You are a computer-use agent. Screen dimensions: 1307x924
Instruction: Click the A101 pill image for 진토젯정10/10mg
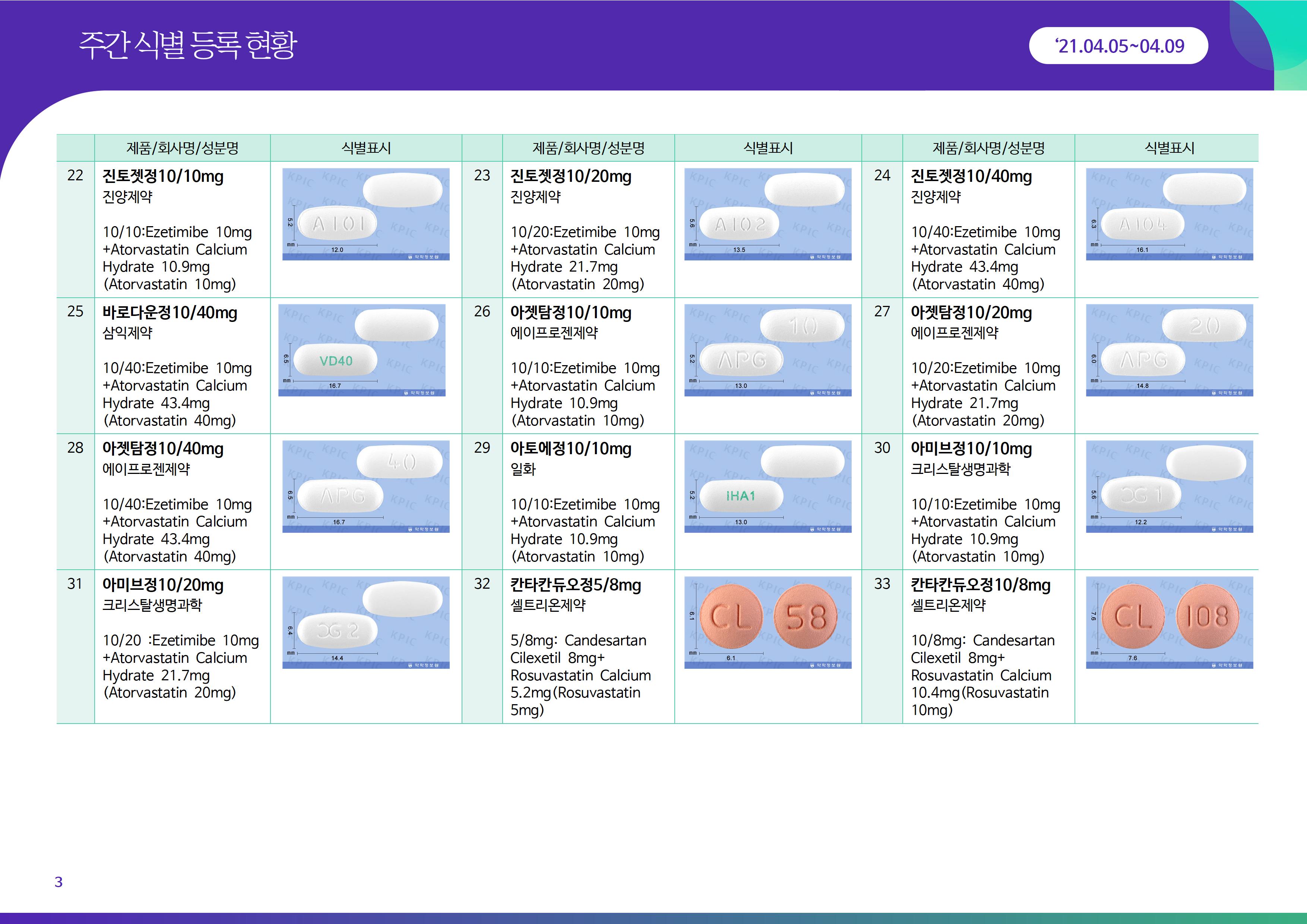coord(365,214)
